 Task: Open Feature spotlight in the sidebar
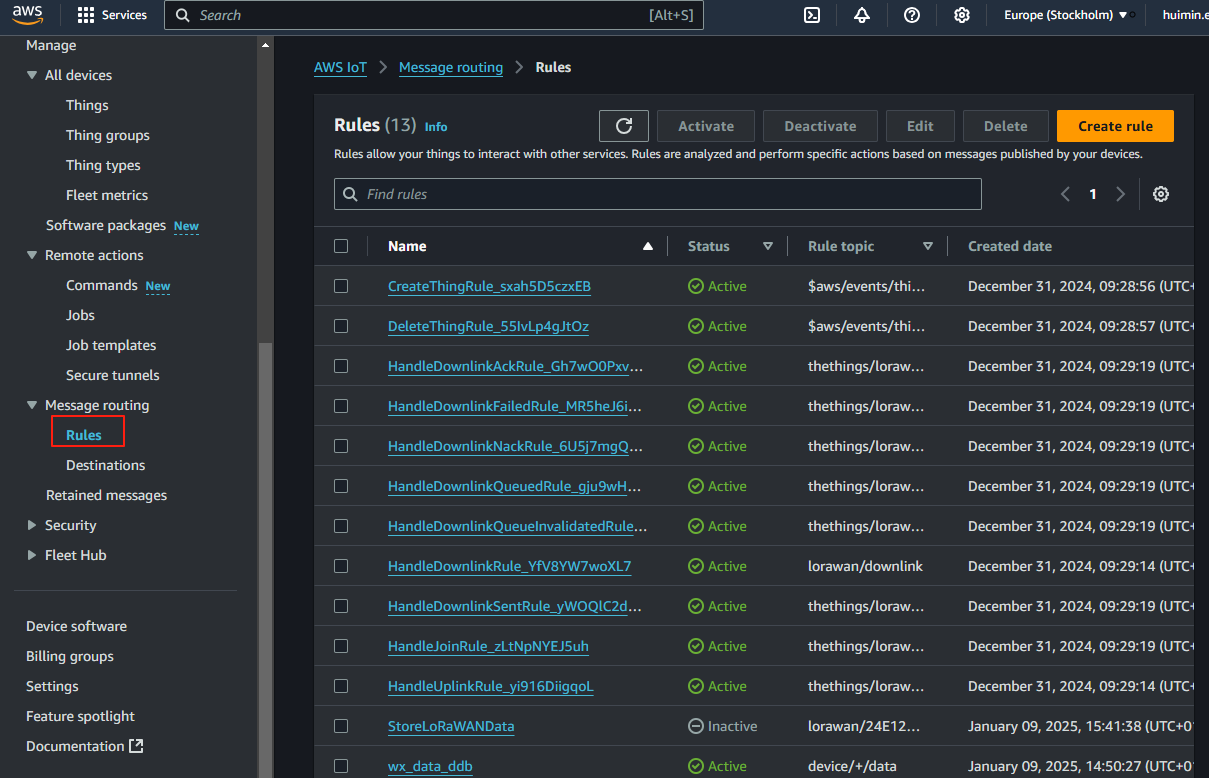[x=80, y=716]
